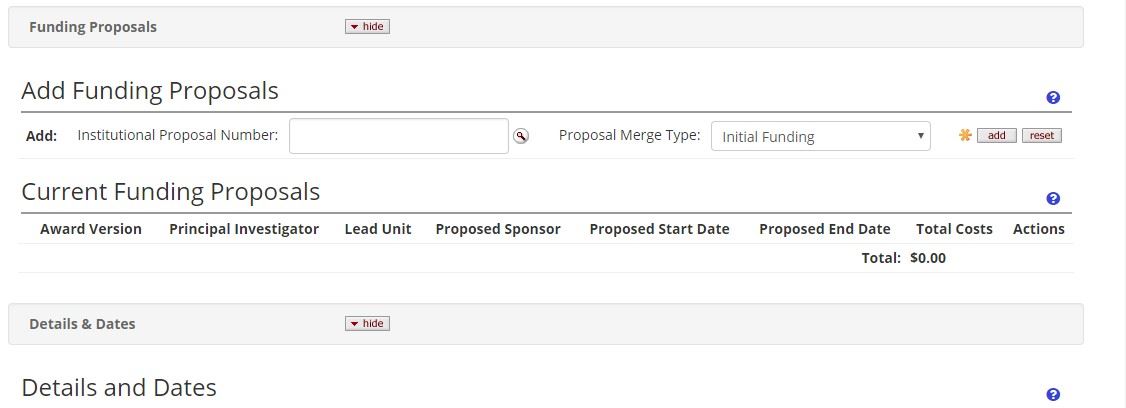
Task: Click the Proposed Start Date column header
Action: (659, 229)
